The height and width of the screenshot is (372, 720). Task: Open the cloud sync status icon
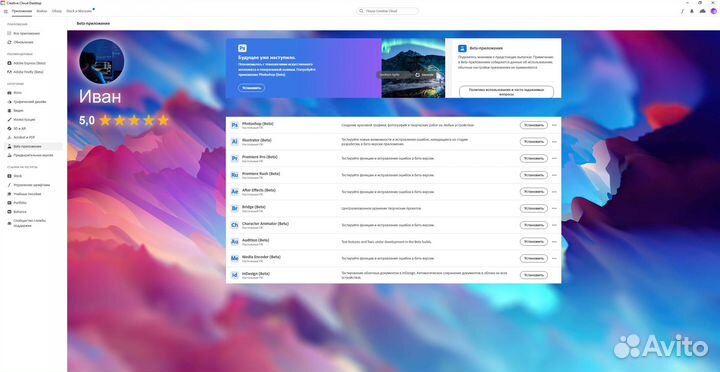pyautogui.click(x=702, y=11)
